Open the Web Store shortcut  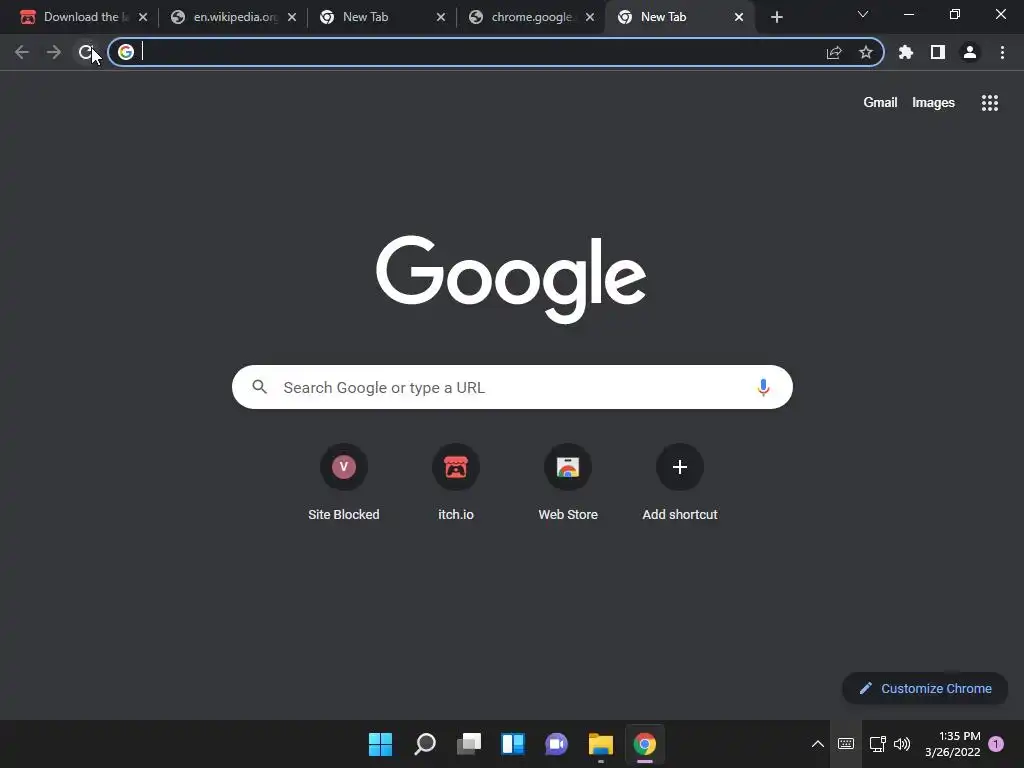tap(568, 483)
